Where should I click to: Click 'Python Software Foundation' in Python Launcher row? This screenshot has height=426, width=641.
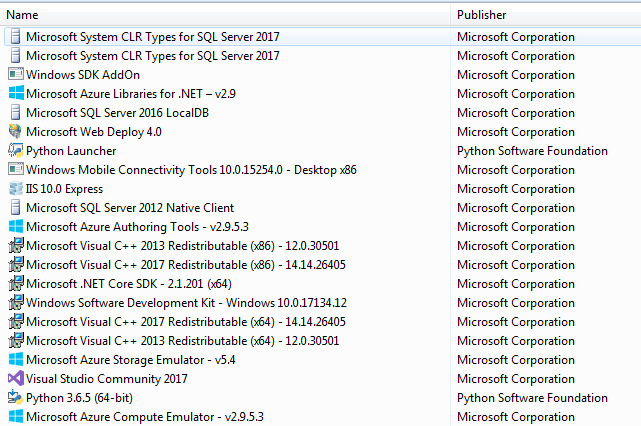click(532, 151)
